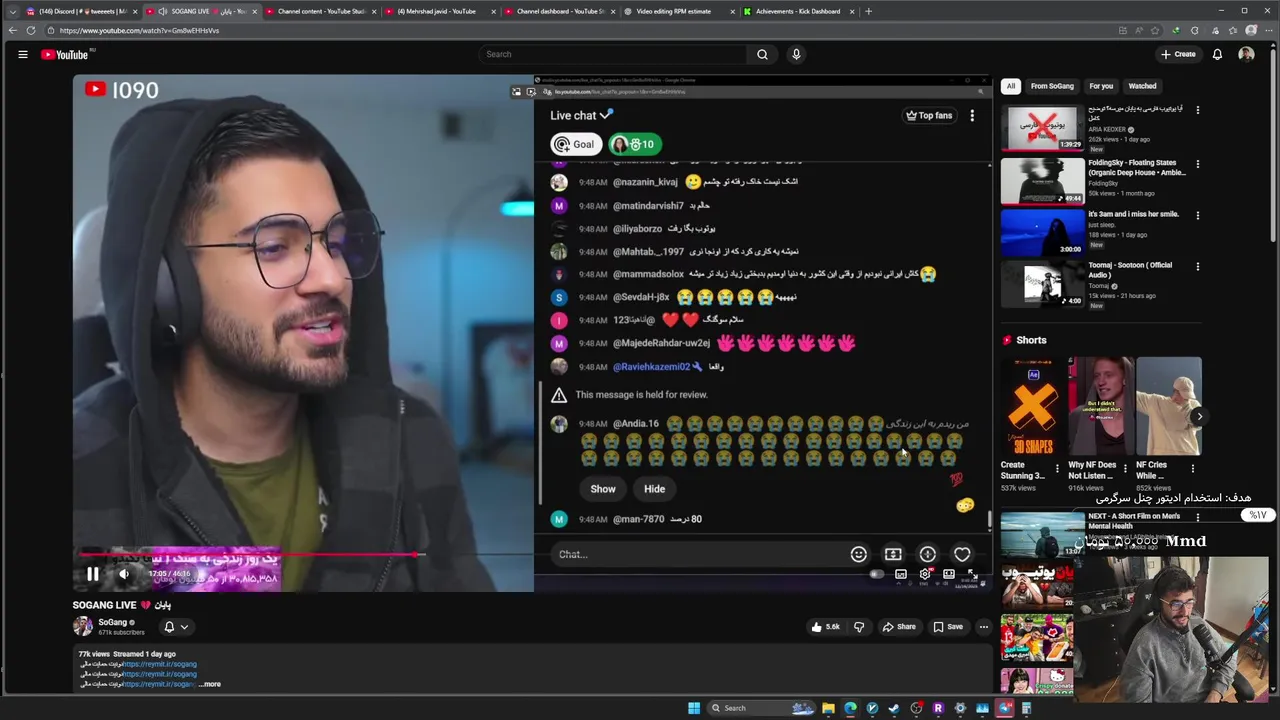Switch to Mehrshad javid YouTube tab

[438, 11]
